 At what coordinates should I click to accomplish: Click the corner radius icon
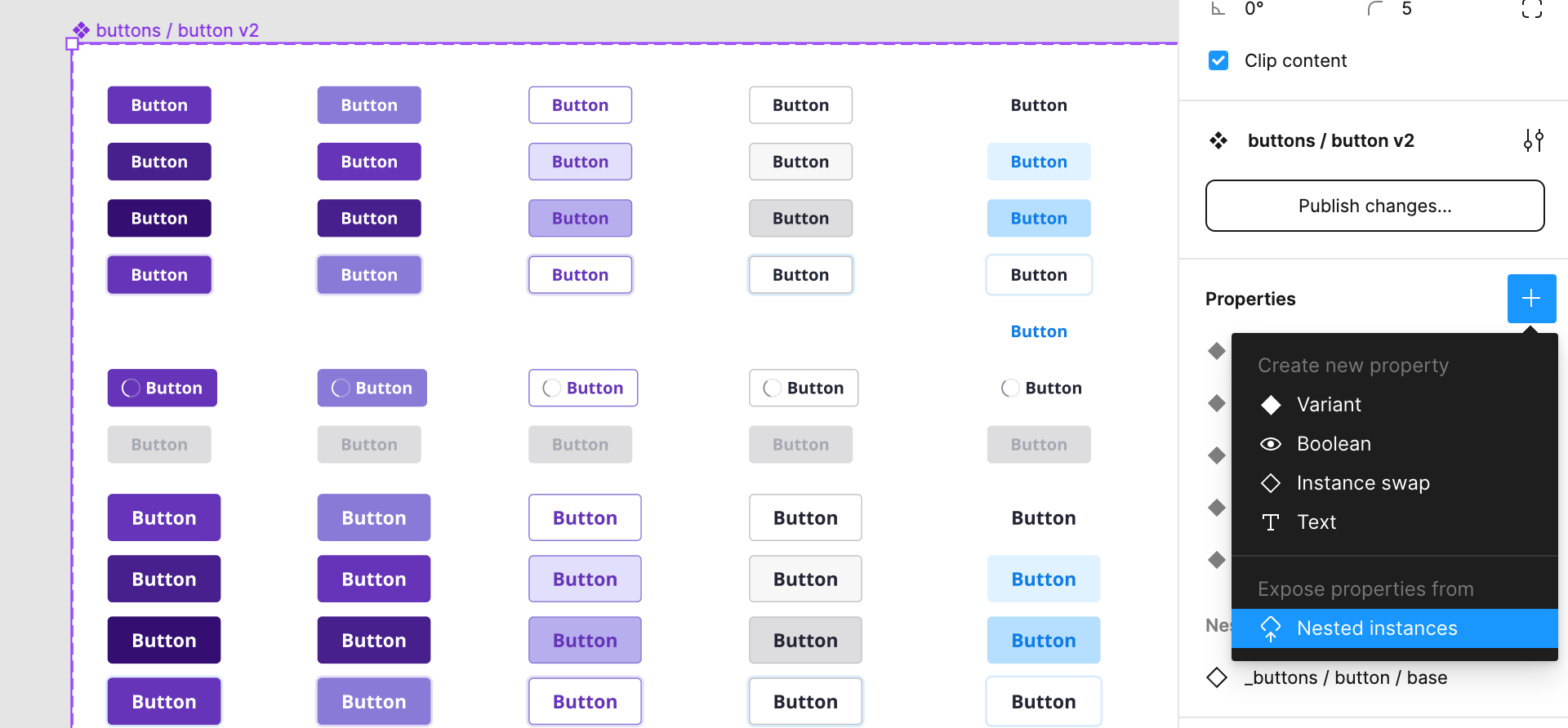tap(1375, 9)
